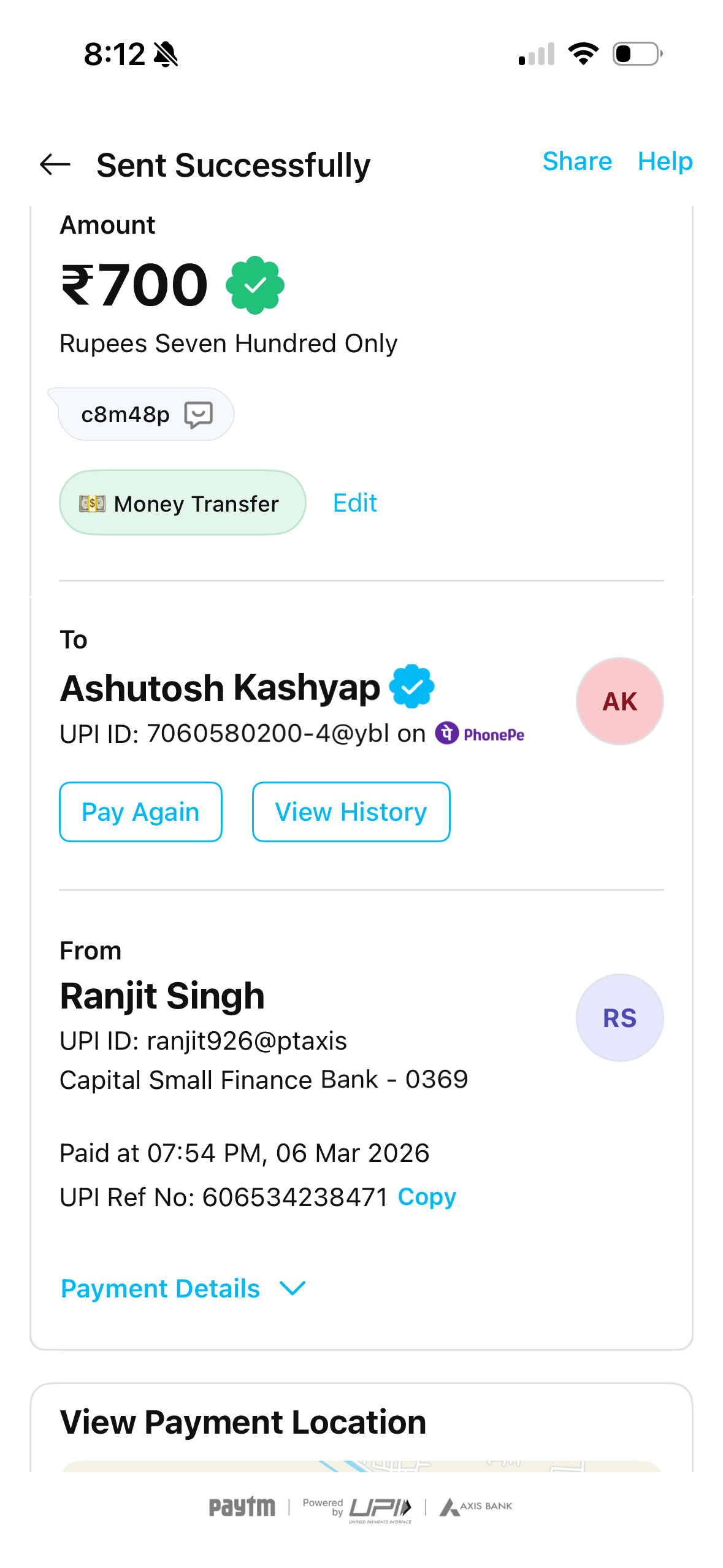This screenshot has width=723, height=1568.
Task: Tap the blue verified badge beside Ashutosh Kashyap
Action: 412,686
